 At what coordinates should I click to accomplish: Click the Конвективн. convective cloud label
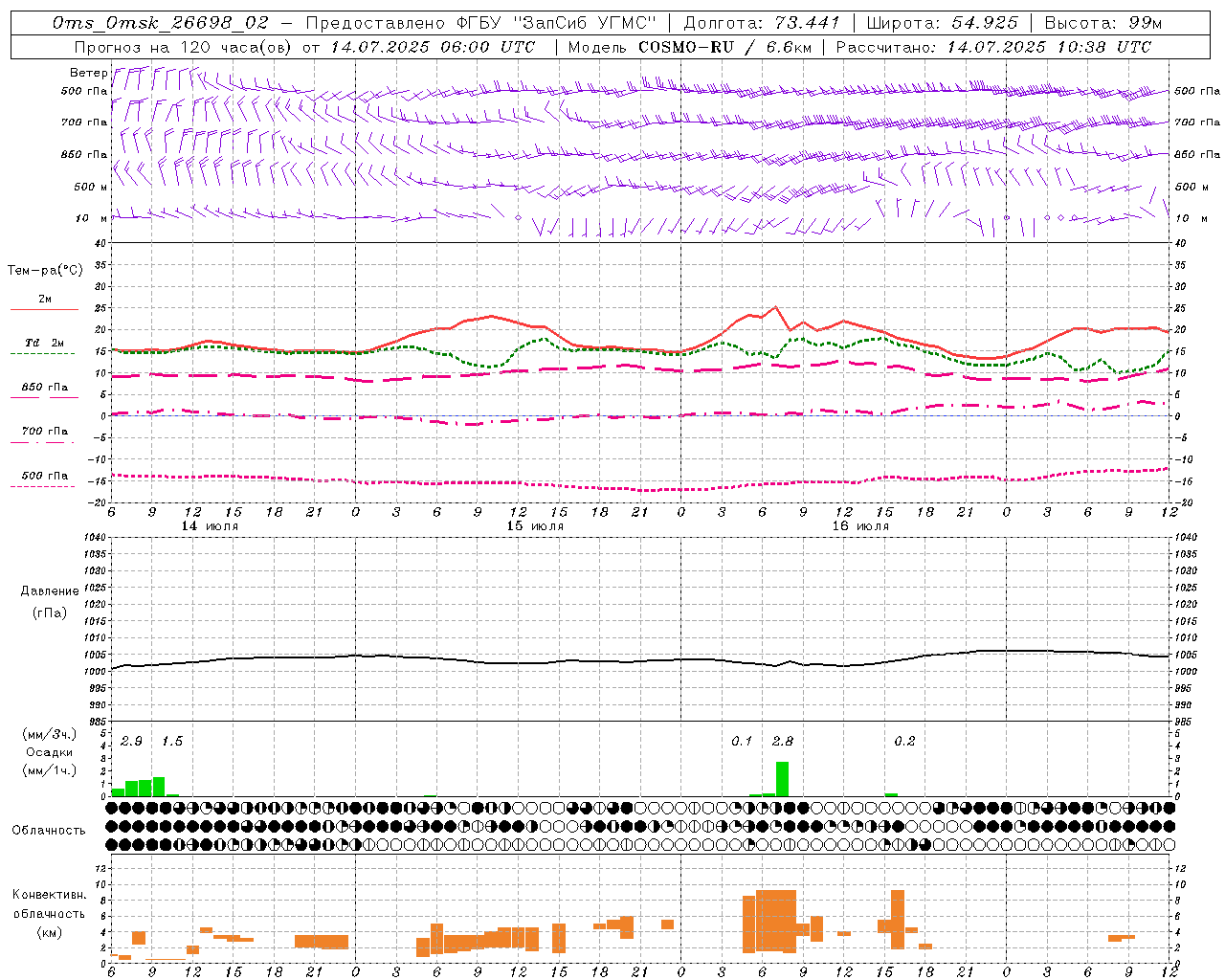pos(49,895)
